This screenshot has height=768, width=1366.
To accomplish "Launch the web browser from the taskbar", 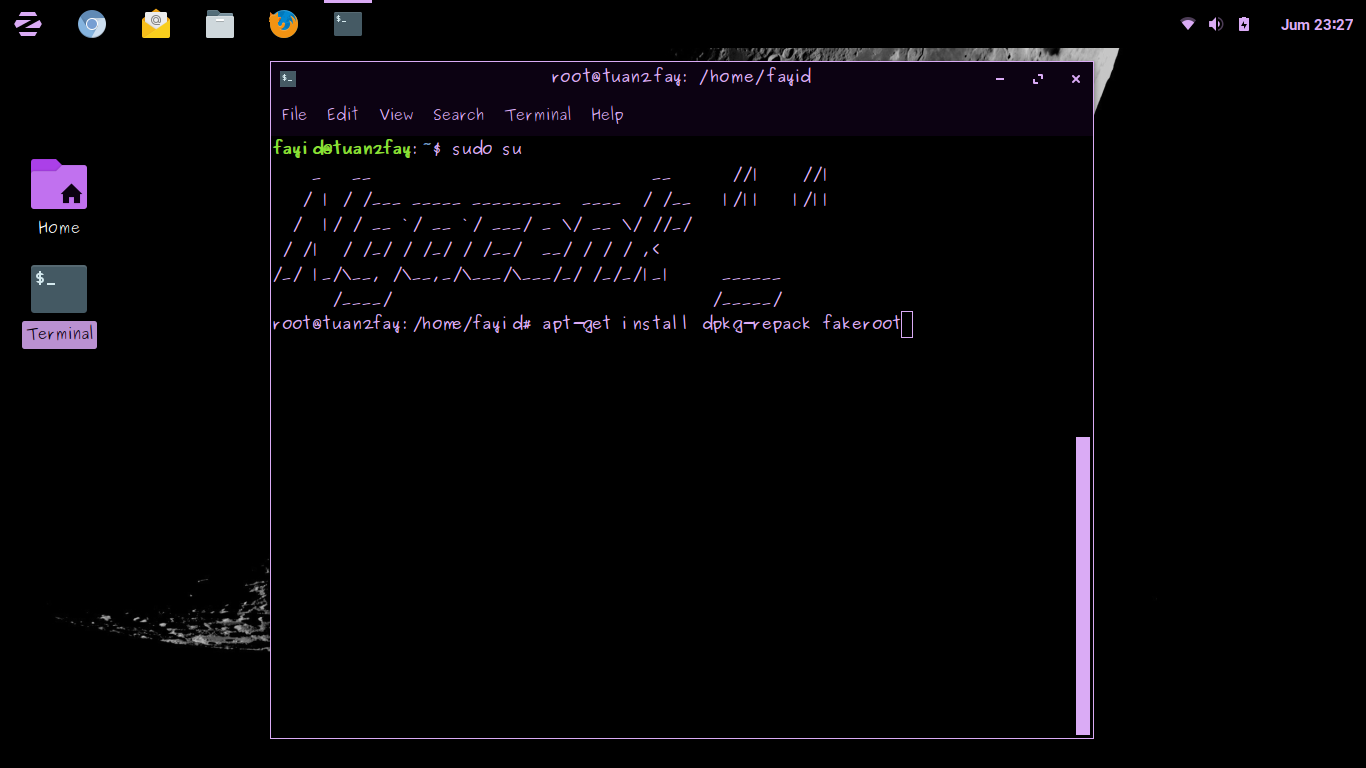I will (x=91, y=24).
